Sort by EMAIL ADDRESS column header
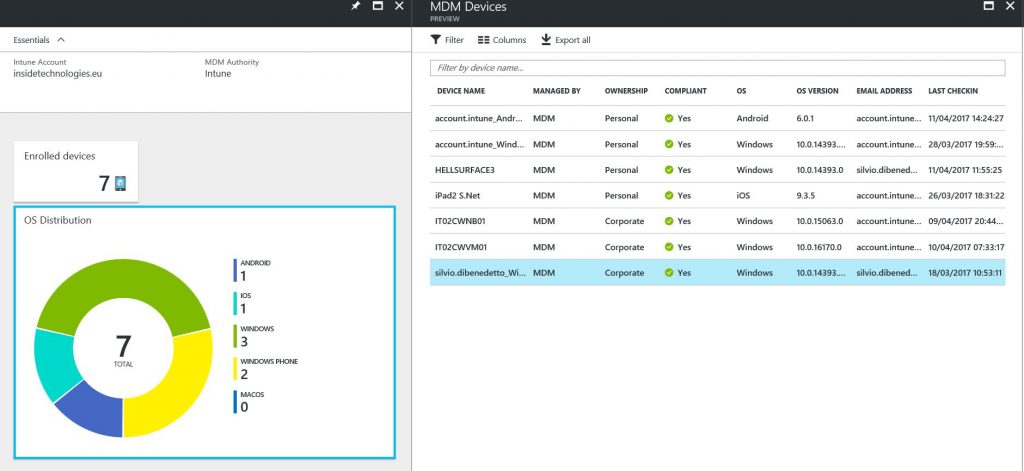The height and width of the screenshot is (471, 1024). 884,91
